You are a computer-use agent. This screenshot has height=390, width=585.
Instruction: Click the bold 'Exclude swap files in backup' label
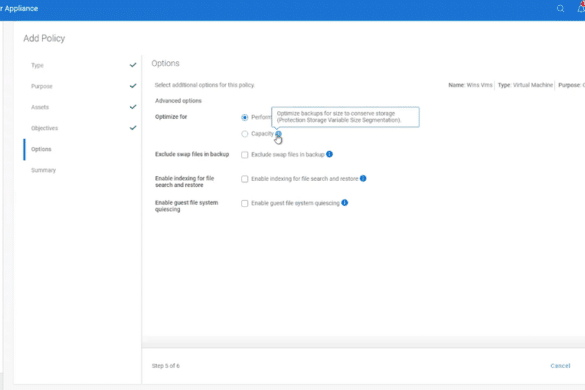(192, 154)
